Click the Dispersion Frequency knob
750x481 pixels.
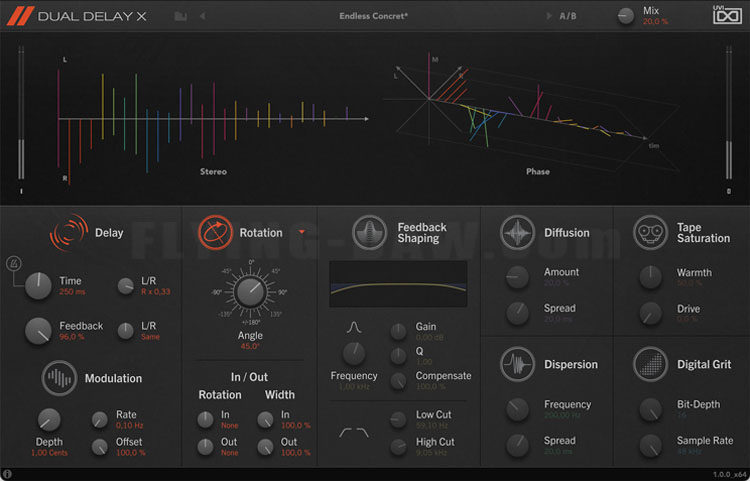tap(517, 409)
